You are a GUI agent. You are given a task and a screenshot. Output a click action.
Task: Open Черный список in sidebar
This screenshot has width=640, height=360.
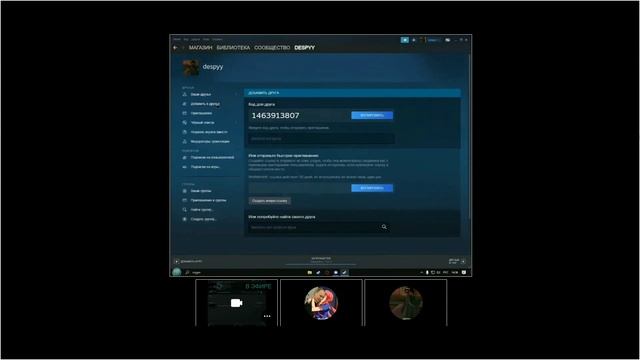[202, 122]
